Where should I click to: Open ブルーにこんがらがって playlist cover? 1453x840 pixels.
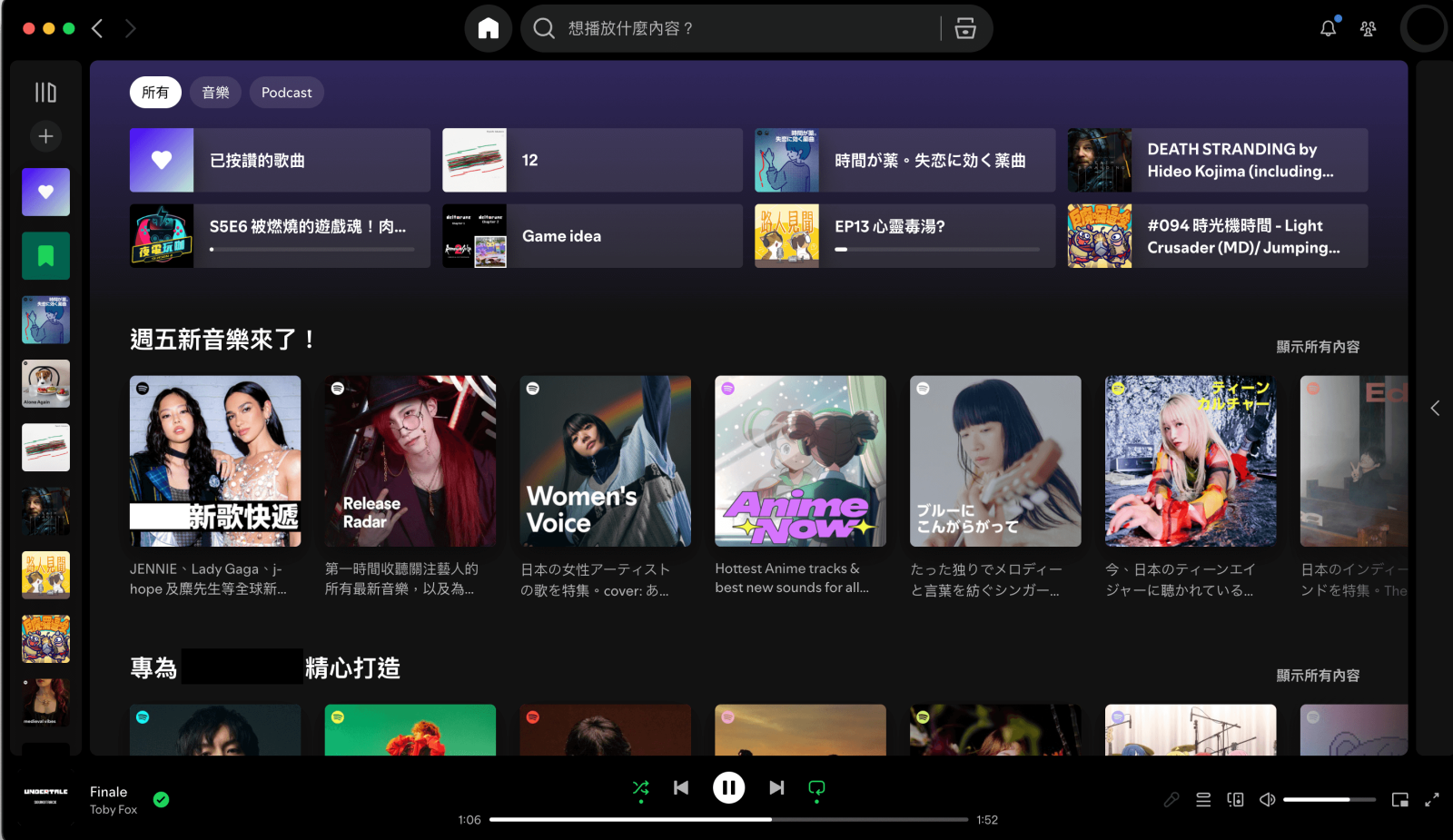[995, 461]
